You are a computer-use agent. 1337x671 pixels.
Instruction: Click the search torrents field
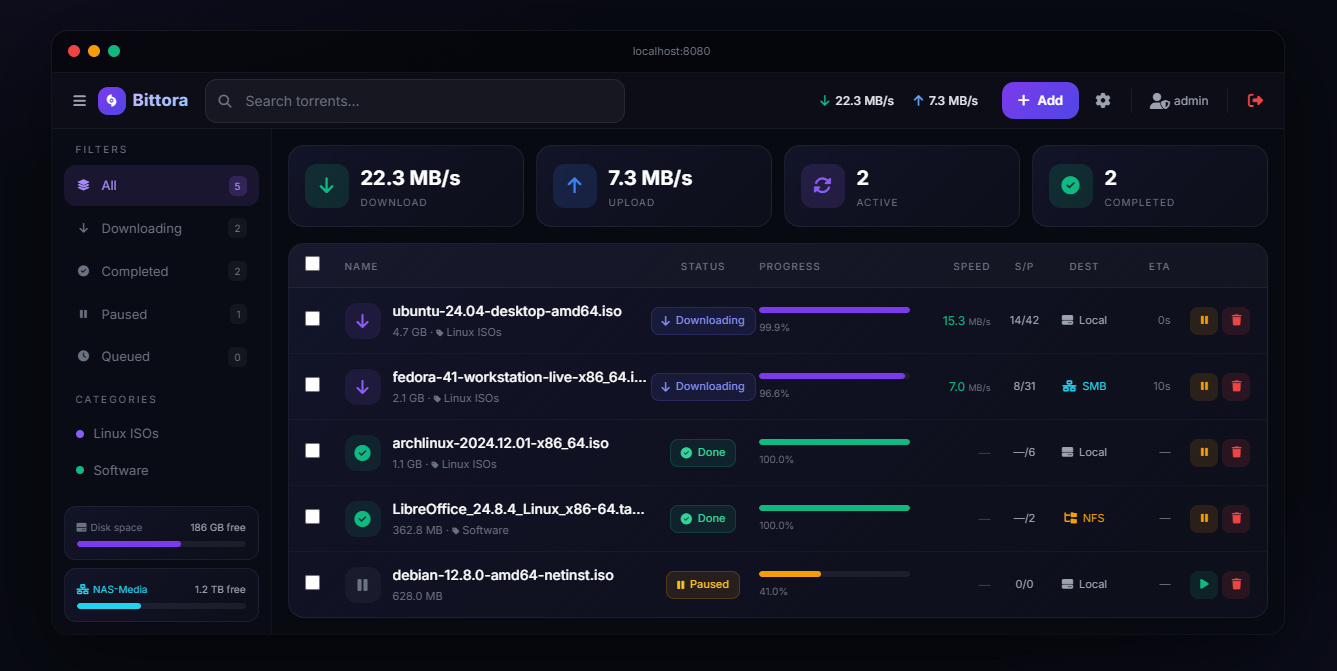coord(414,100)
